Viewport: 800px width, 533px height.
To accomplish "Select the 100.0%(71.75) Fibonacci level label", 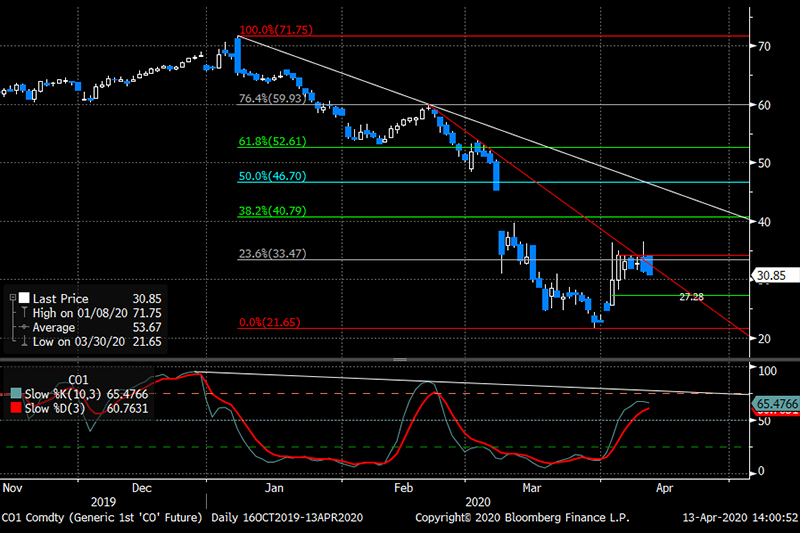I will [x=277, y=30].
